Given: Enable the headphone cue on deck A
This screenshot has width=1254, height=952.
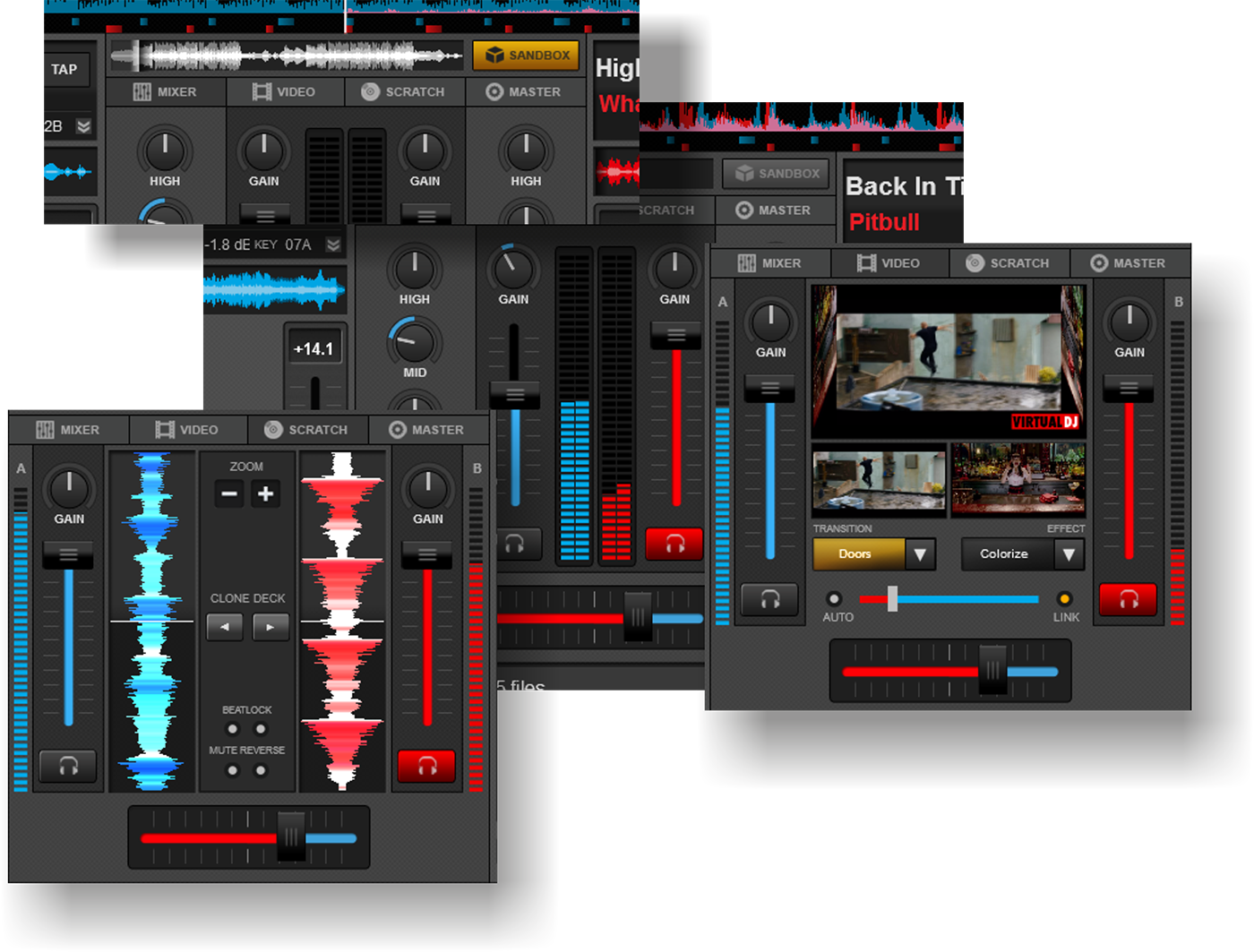Looking at the screenshot, I should coord(67,766).
